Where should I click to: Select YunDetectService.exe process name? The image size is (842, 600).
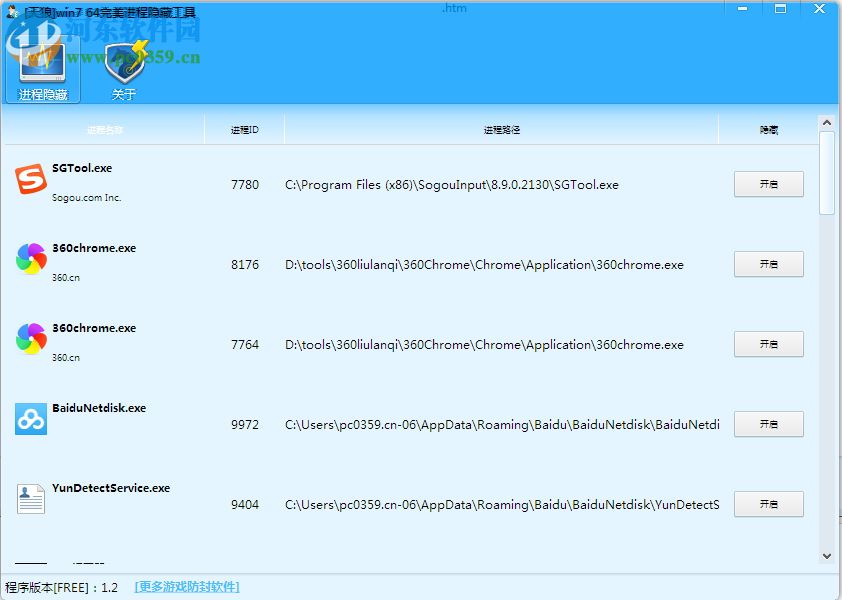coord(111,488)
